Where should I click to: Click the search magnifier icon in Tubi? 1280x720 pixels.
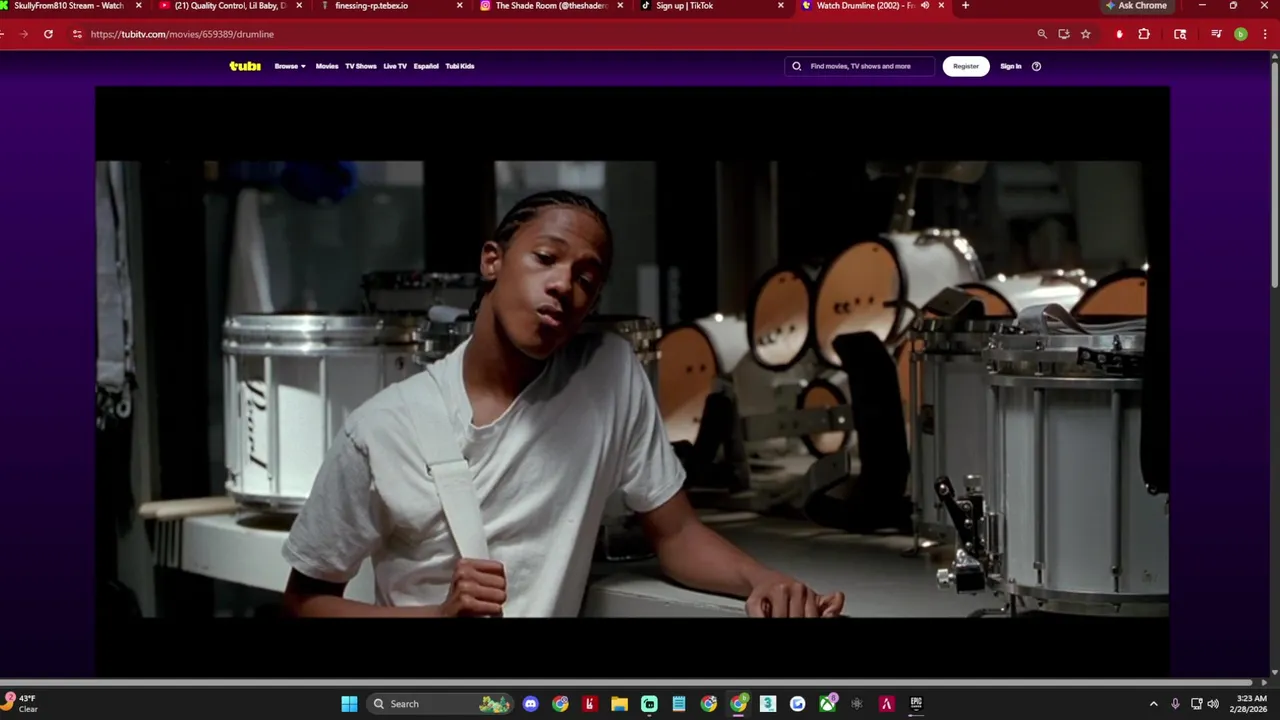pyautogui.click(x=797, y=66)
